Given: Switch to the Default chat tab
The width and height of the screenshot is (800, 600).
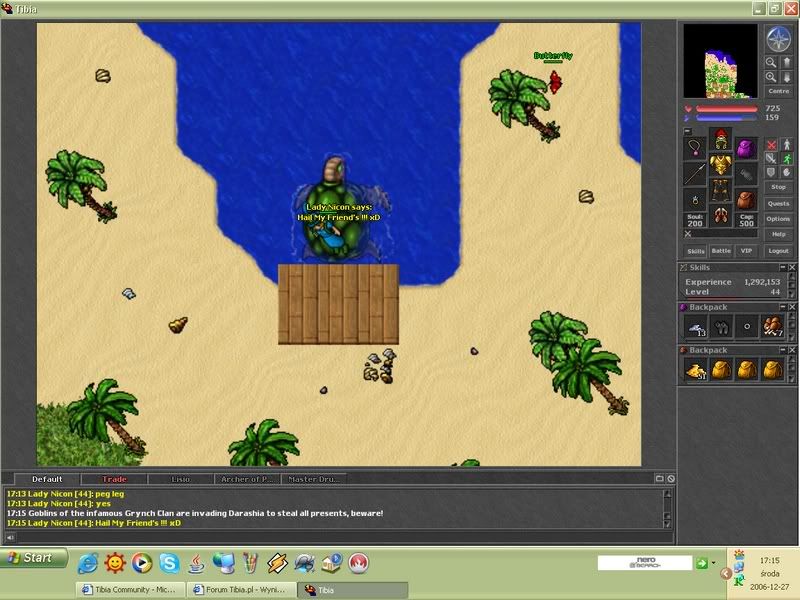Looking at the screenshot, I should coord(47,480).
